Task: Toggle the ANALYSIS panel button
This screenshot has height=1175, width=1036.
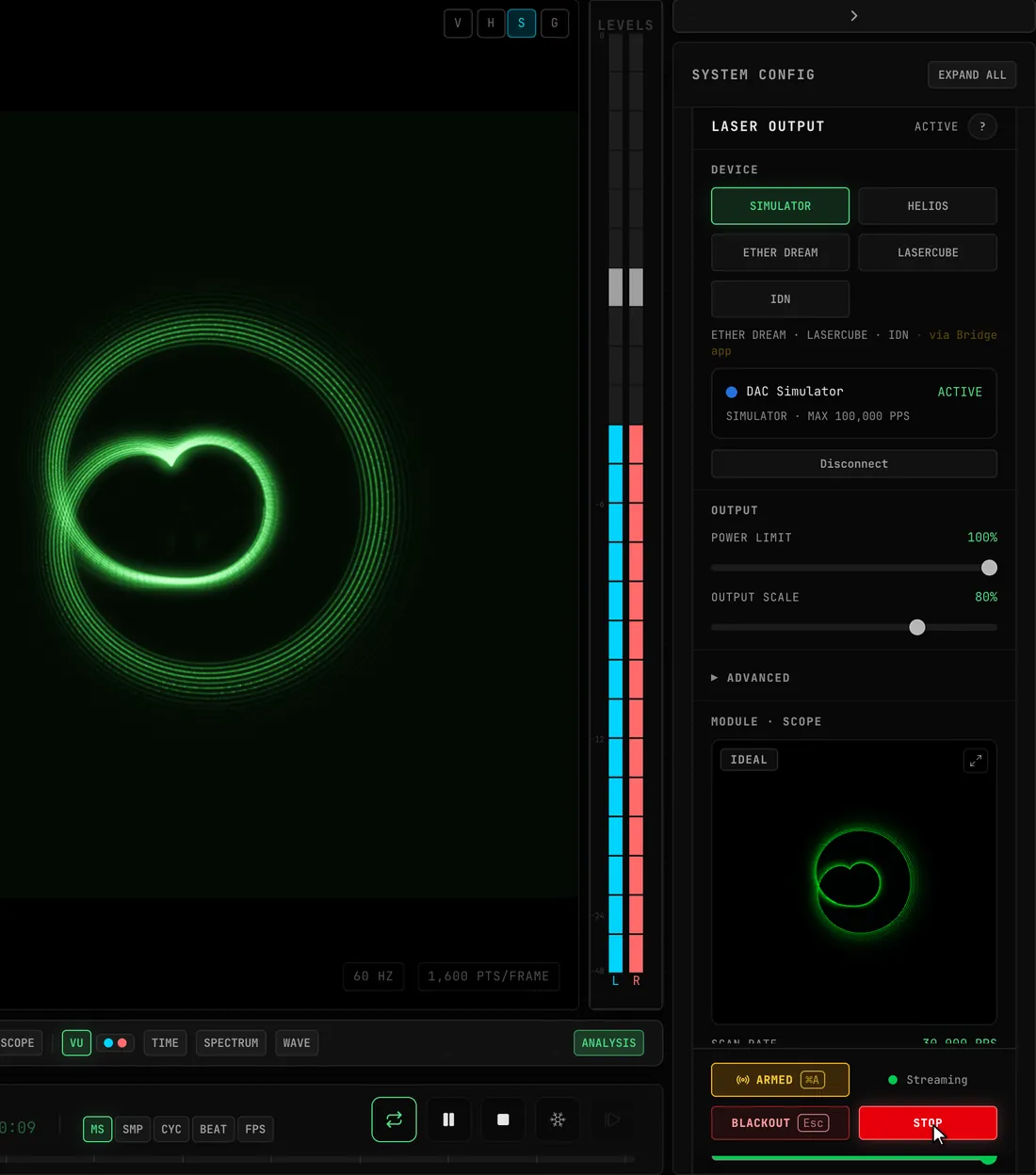Action: [608, 1043]
